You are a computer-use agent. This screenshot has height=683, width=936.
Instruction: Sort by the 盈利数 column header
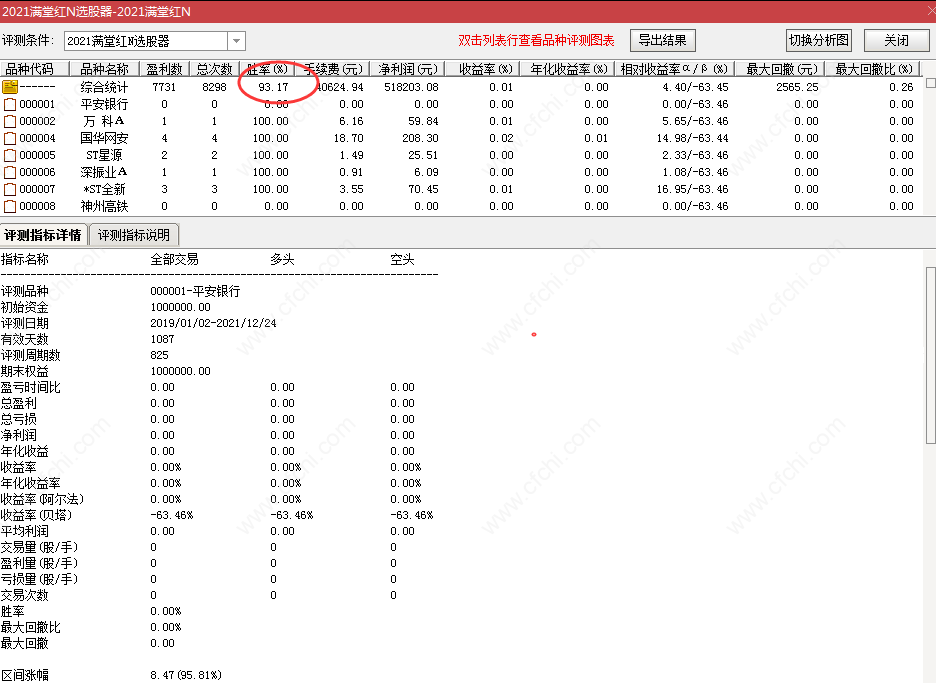coord(164,69)
